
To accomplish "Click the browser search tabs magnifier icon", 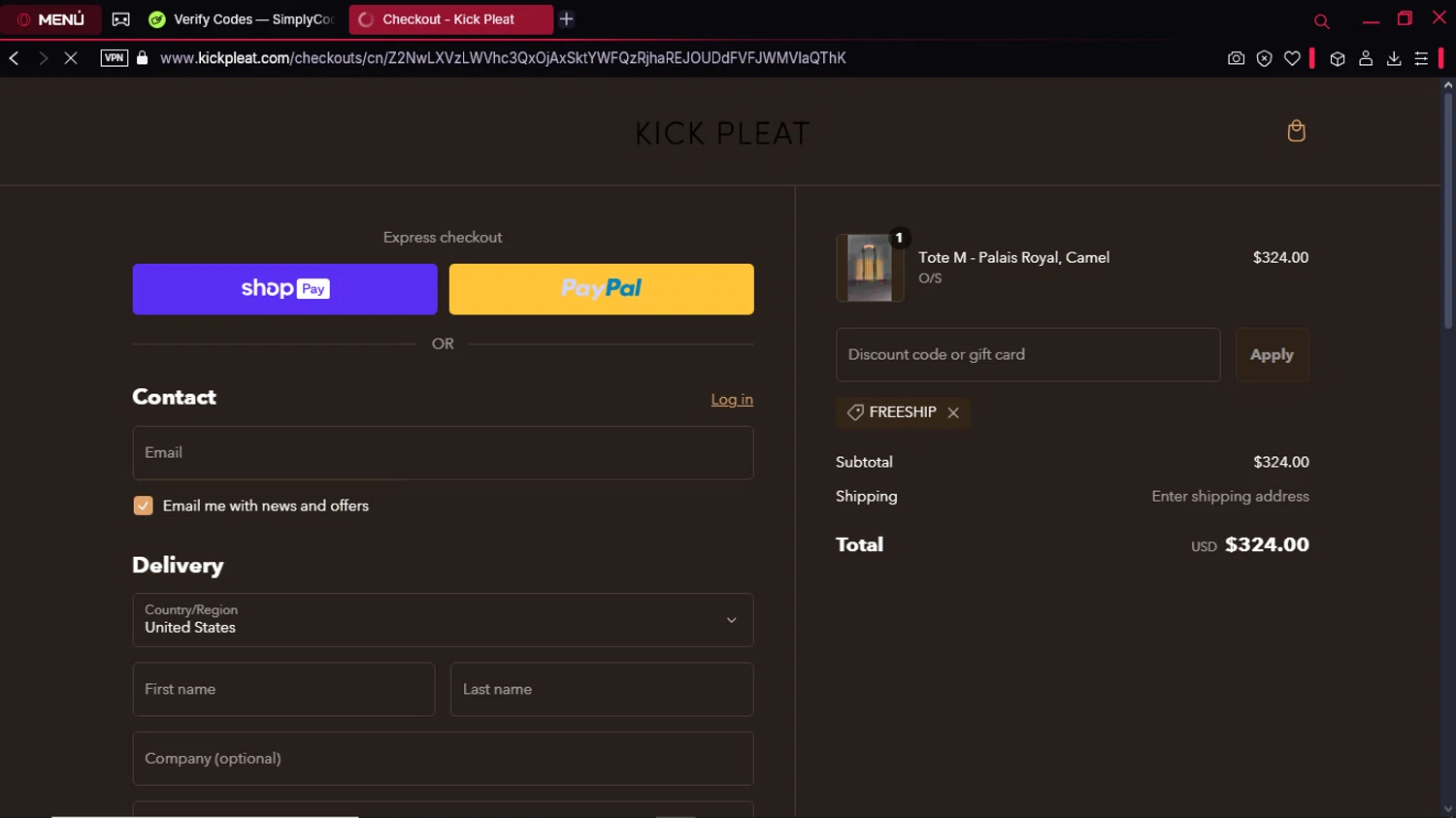I will pyautogui.click(x=1321, y=20).
